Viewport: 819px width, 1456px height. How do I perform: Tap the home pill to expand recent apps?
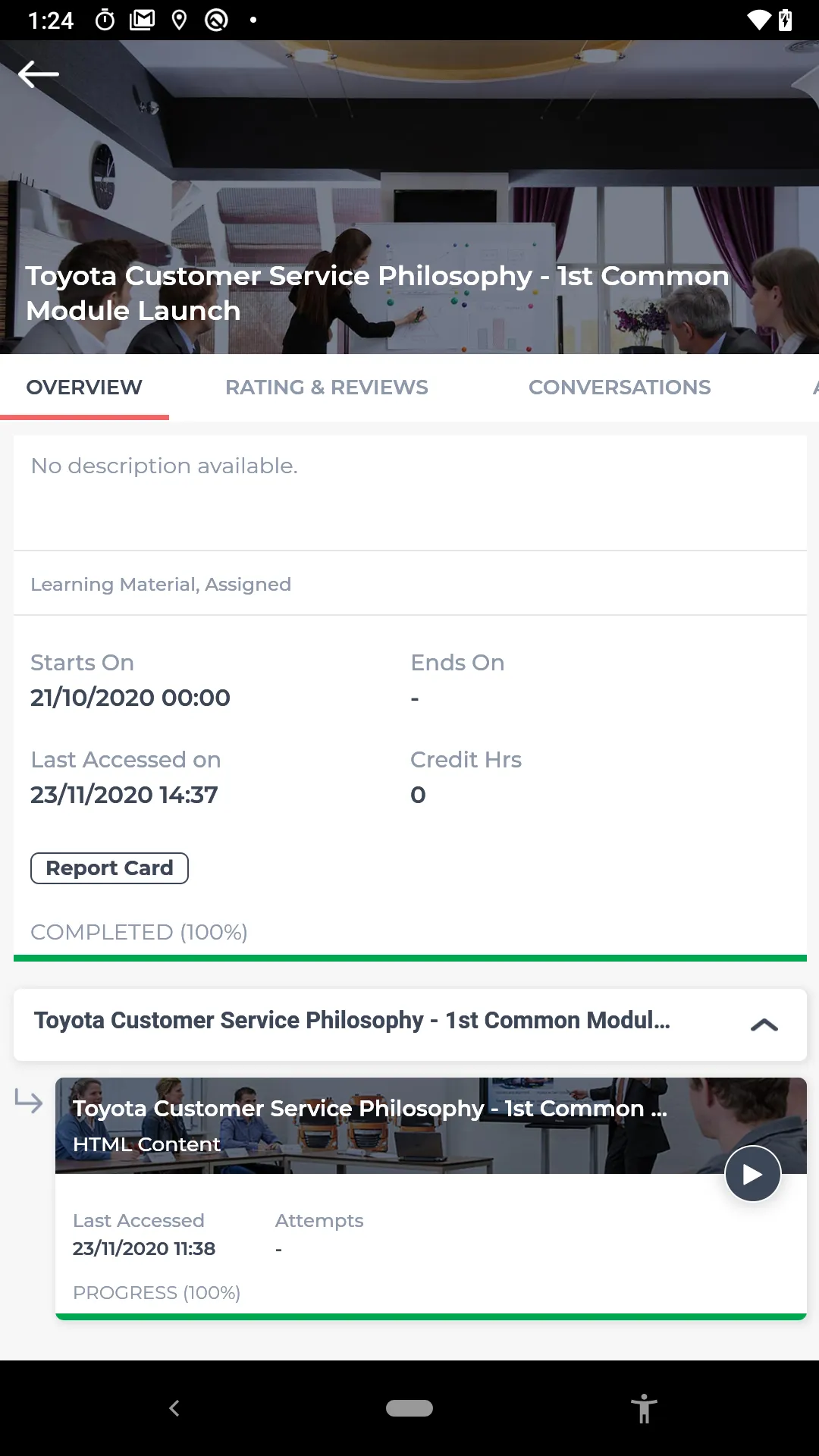[409, 1408]
